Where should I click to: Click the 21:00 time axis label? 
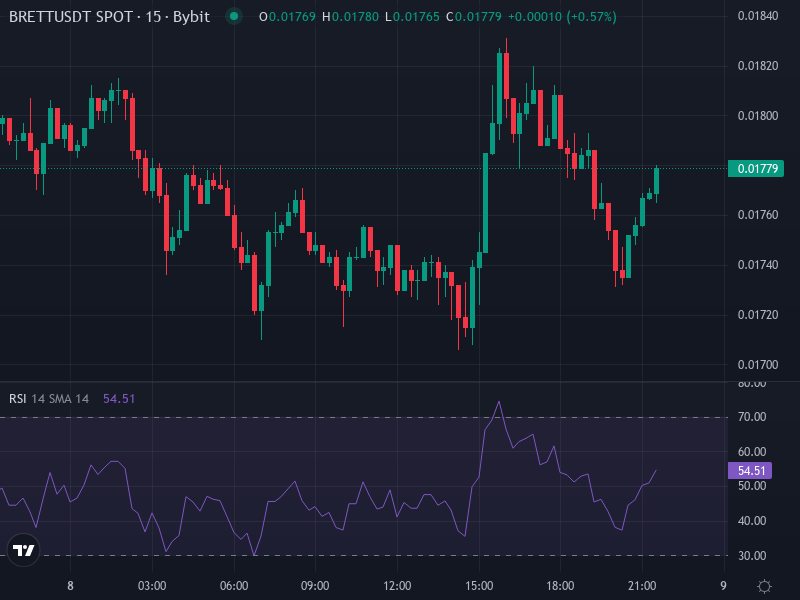[642, 586]
